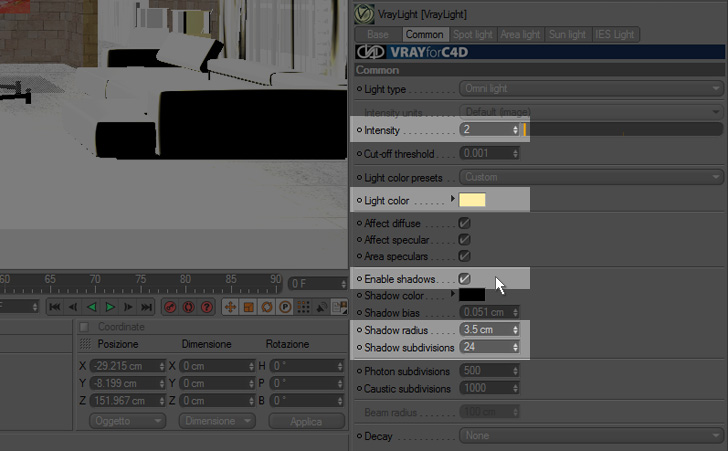Toggle the orange parameter P icon
This screenshot has height=451, width=728.
point(285,307)
